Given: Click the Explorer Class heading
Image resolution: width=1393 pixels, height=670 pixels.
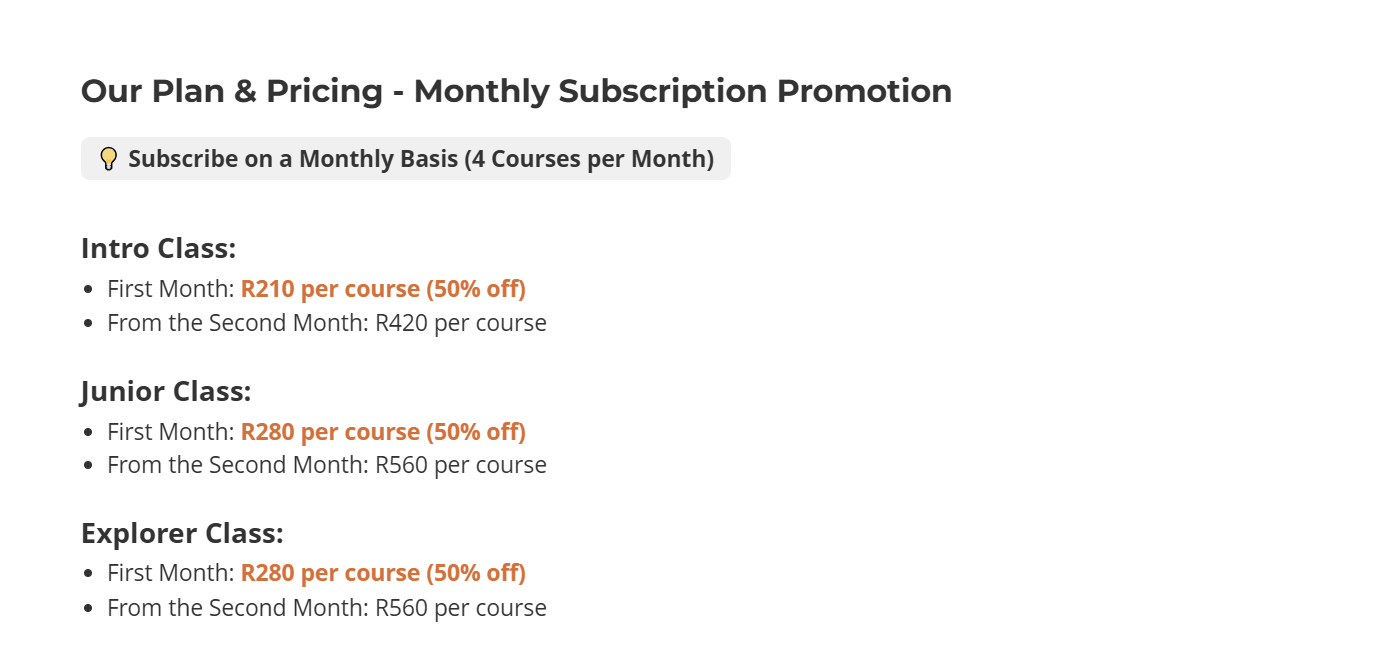Looking at the screenshot, I should [182, 533].
